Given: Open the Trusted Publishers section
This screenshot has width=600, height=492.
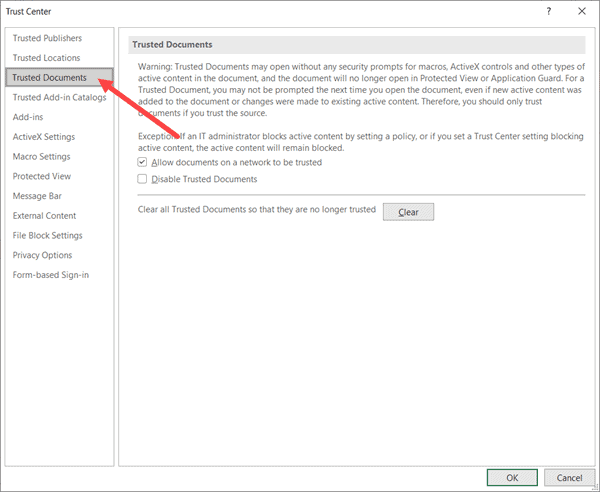Looking at the screenshot, I should [x=48, y=38].
